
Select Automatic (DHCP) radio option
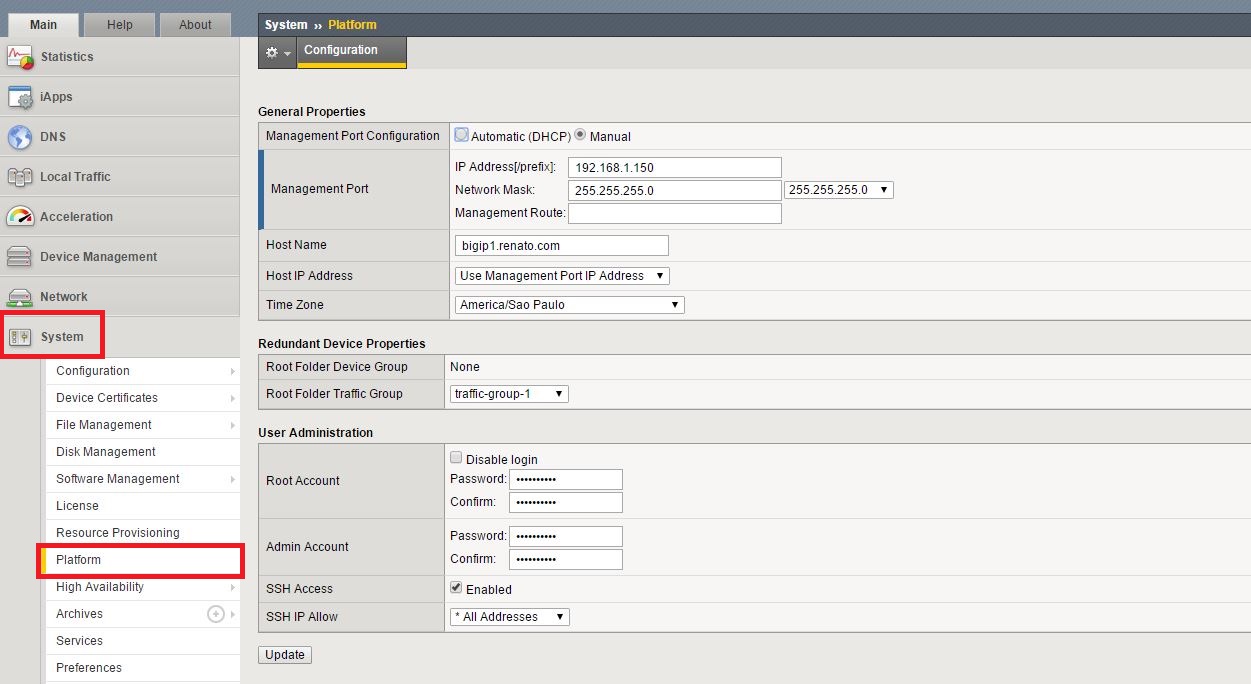tap(462, 135)
